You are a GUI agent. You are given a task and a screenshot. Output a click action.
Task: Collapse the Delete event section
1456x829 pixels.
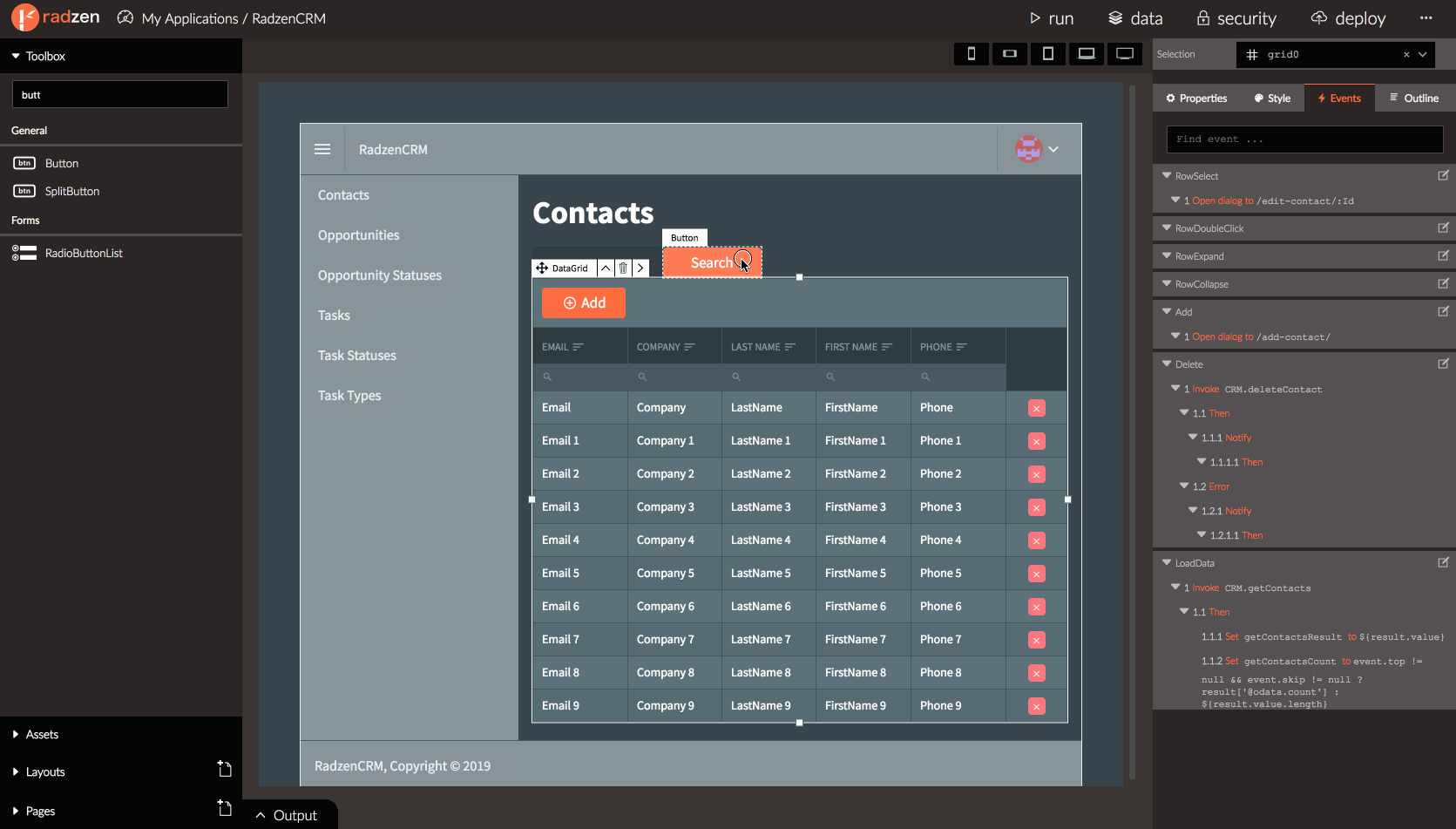coord(1167,364)
